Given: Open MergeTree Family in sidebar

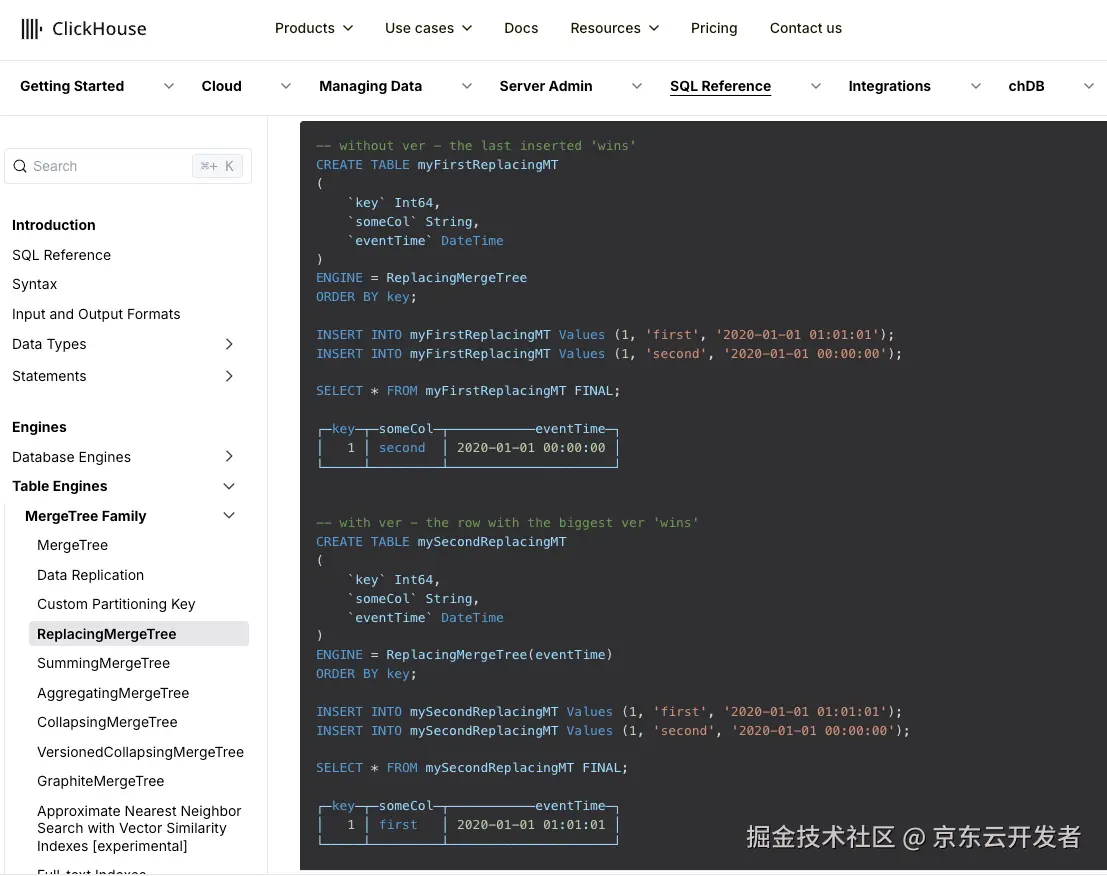Looking at the screenshot, I should point(85,516).
